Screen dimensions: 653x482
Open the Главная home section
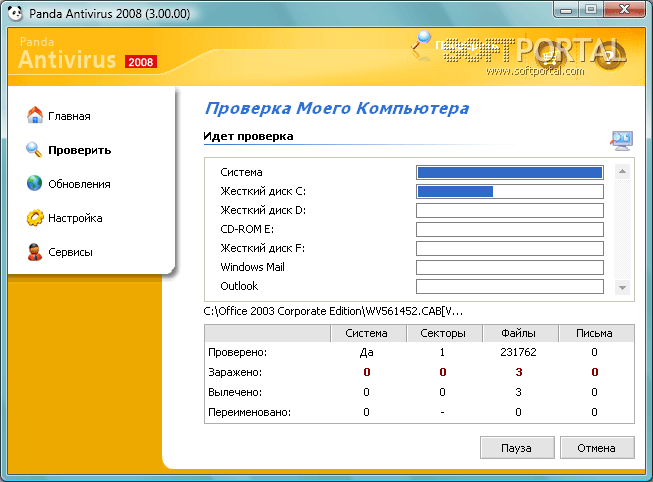tap(59, 115)
